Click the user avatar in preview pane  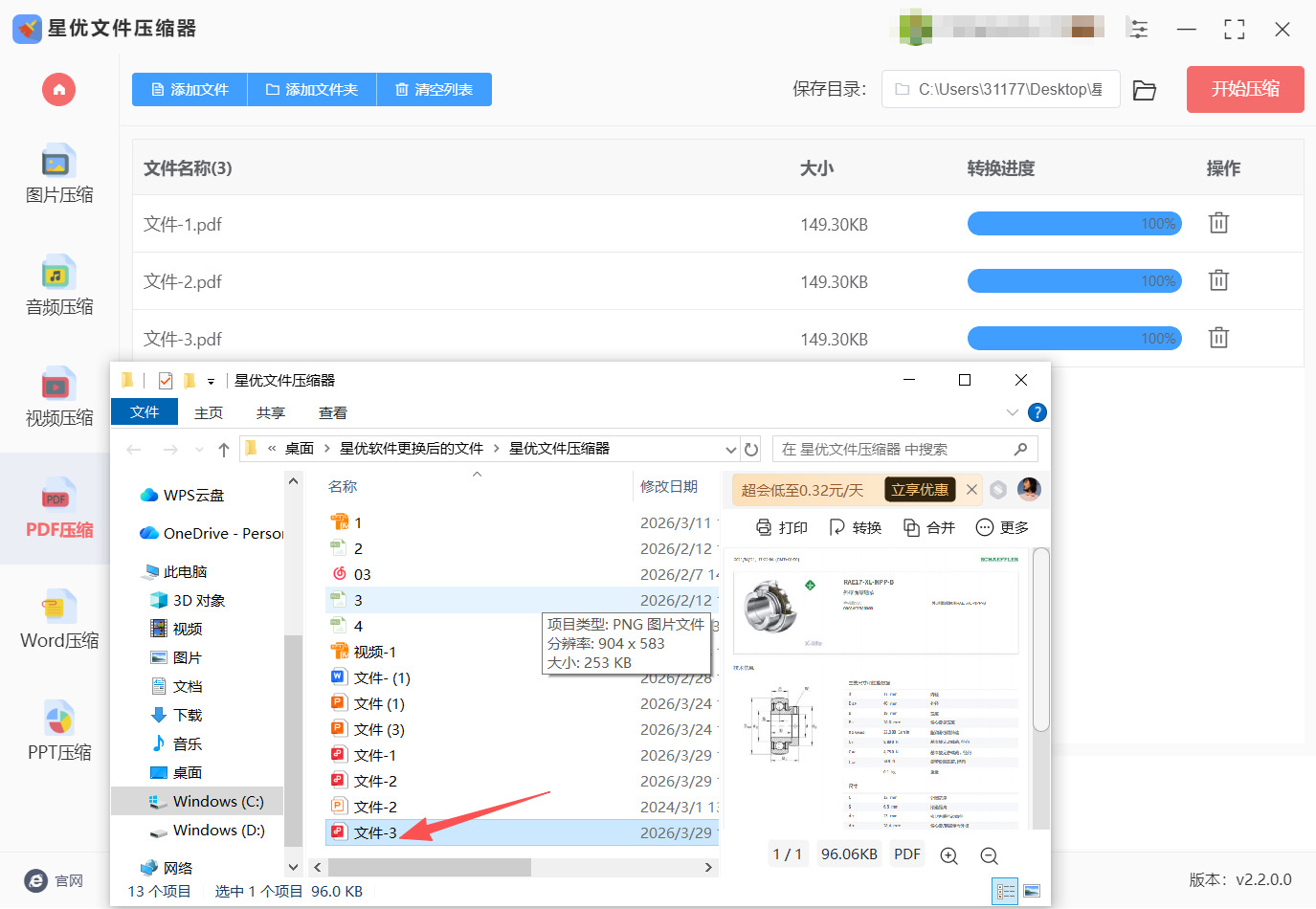(x=1029, y=489)
